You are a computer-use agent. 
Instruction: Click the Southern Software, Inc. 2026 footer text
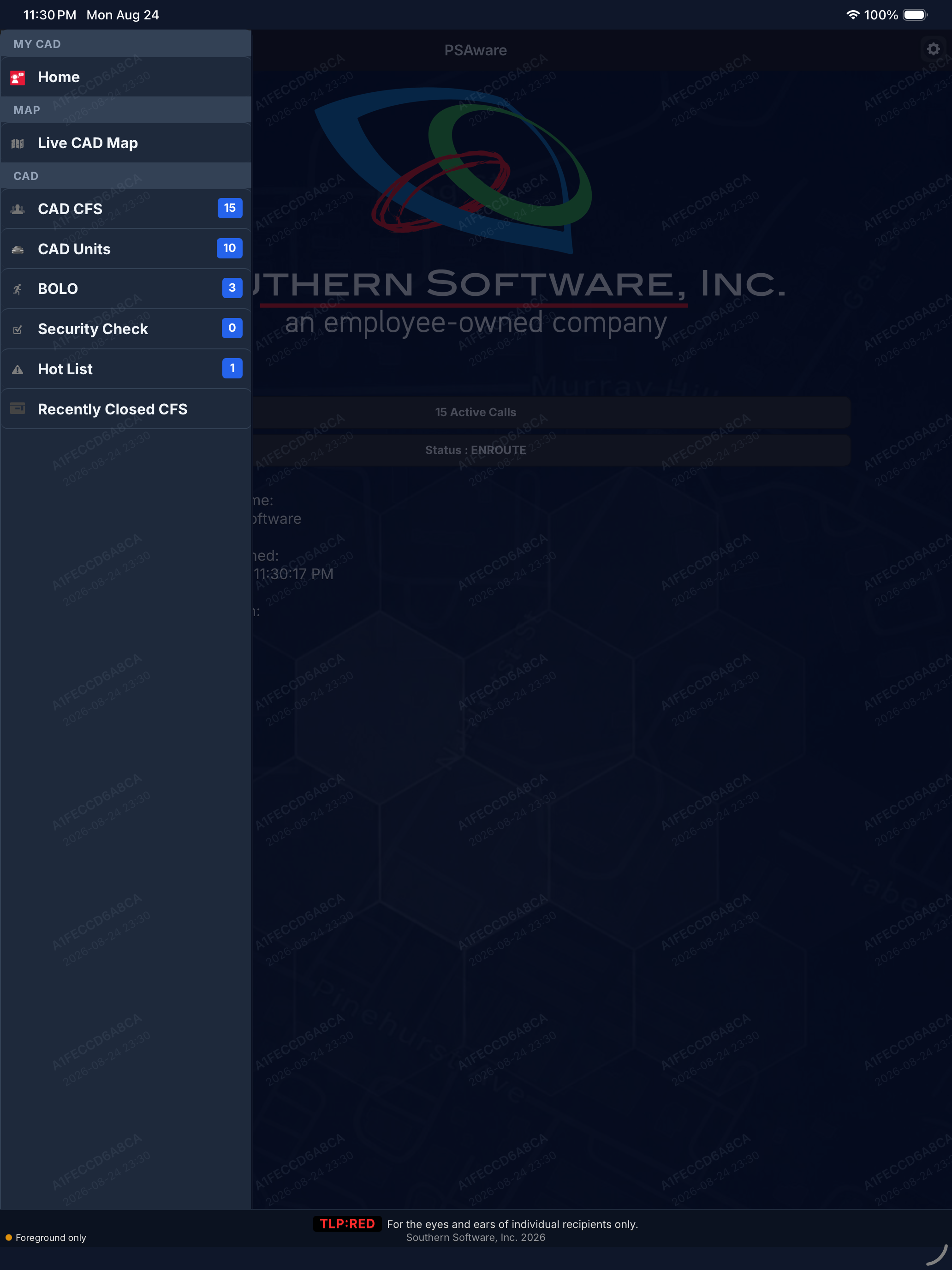(x=476, y=1237)
